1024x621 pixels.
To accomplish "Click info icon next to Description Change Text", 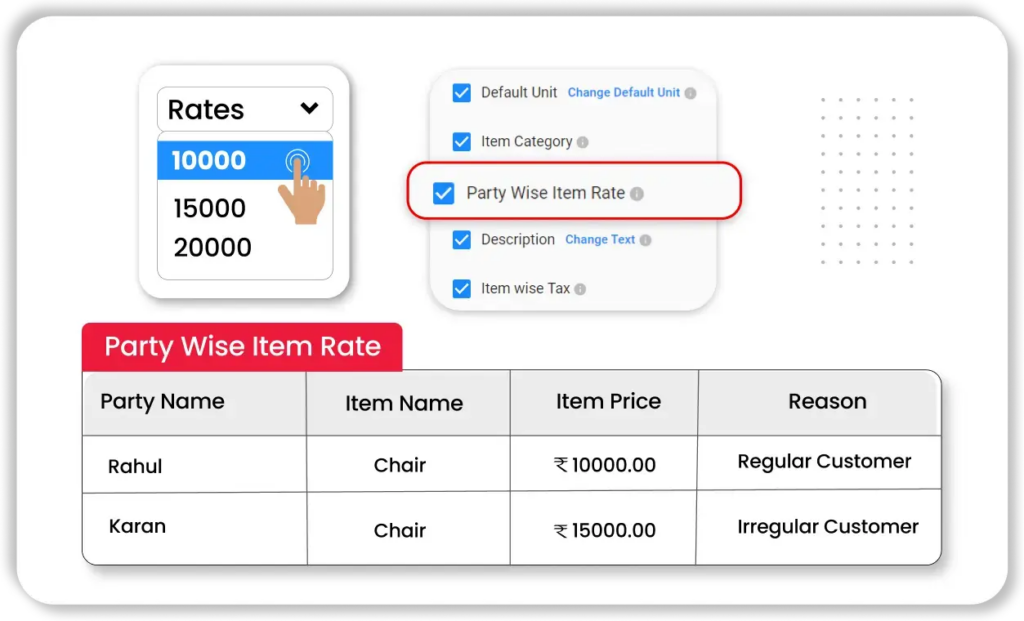I will (645, 241).
